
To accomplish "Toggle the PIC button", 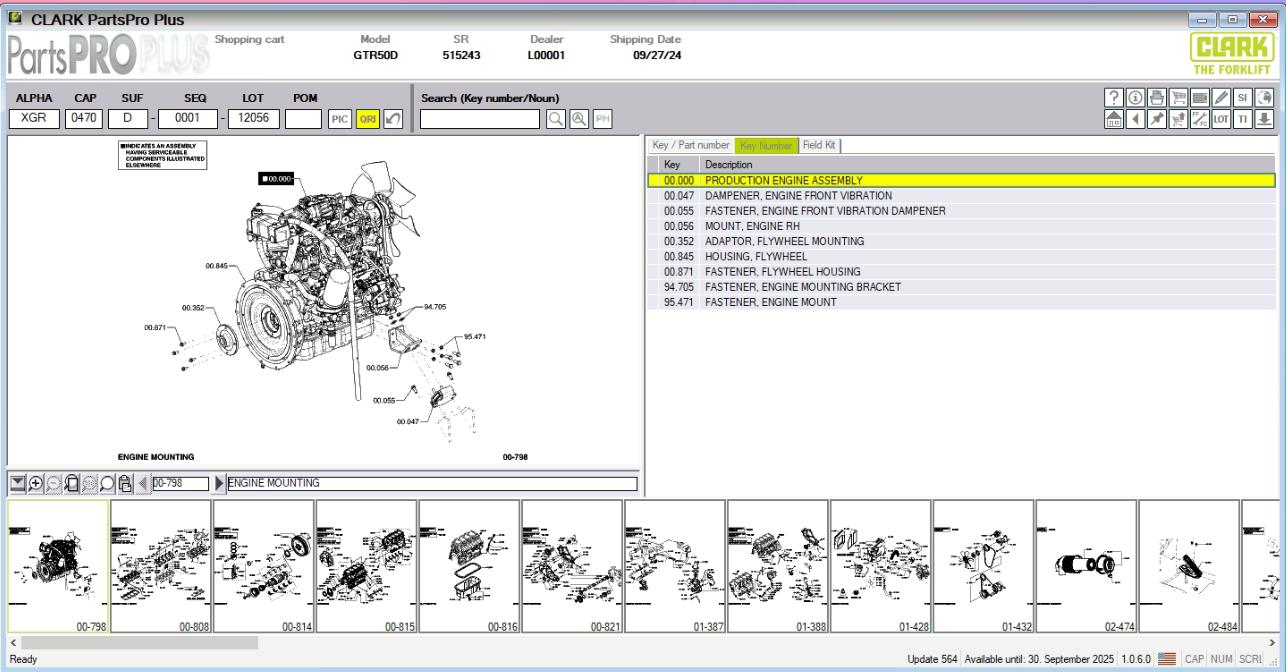I will (x=341, y=119).
